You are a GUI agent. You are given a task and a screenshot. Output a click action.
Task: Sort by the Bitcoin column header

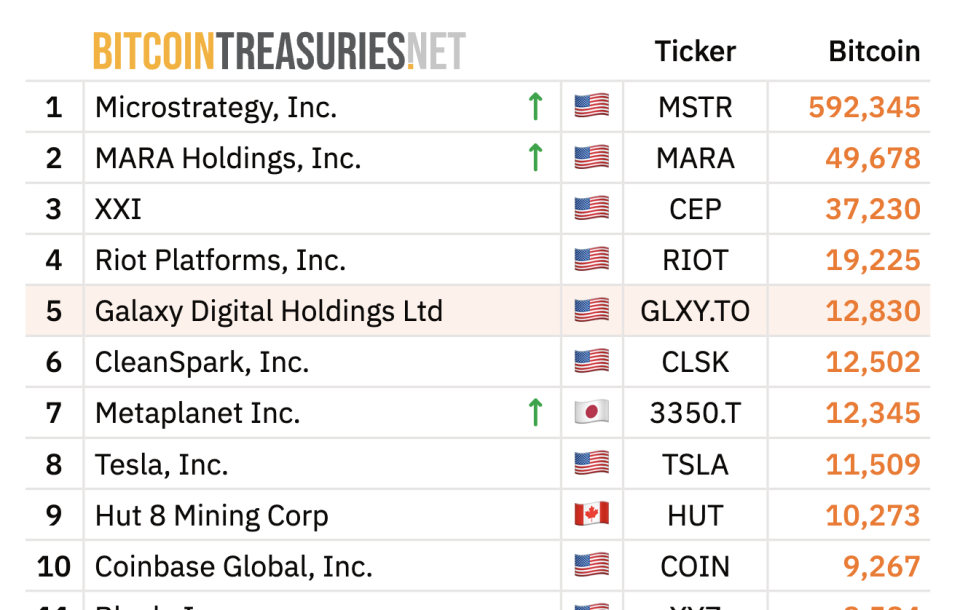[x=874, y=51]
